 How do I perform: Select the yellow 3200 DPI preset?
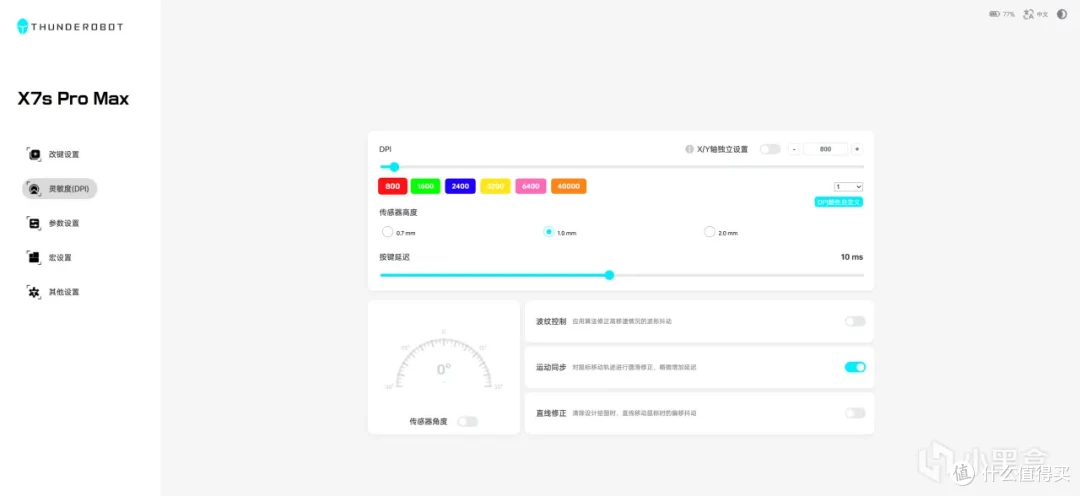coord(496,186)
